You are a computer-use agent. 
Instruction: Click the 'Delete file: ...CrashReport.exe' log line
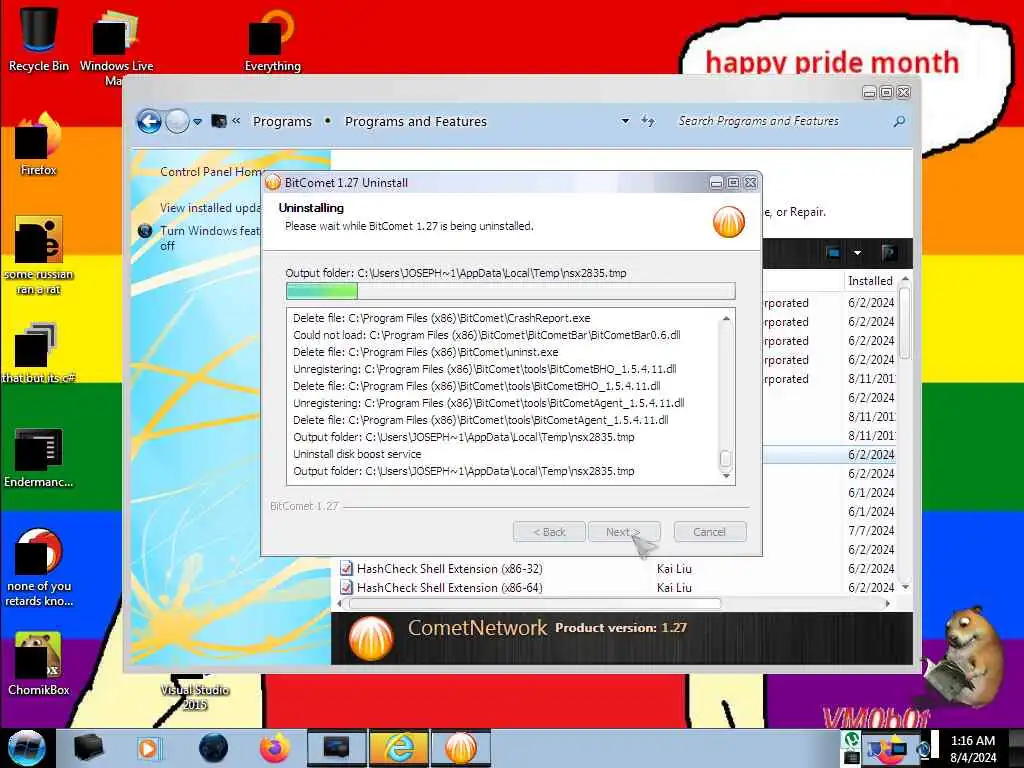[x=441, y=318]
